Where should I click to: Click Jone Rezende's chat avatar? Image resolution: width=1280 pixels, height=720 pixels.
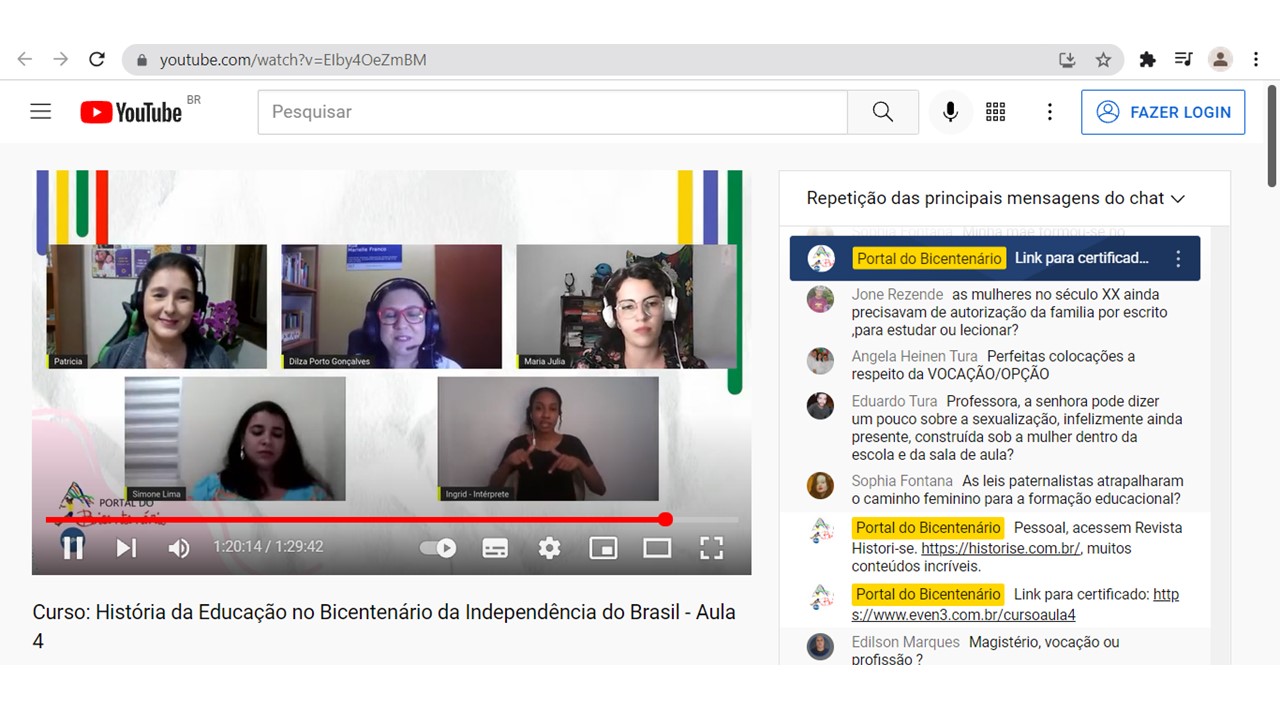(x=820, y=299)
